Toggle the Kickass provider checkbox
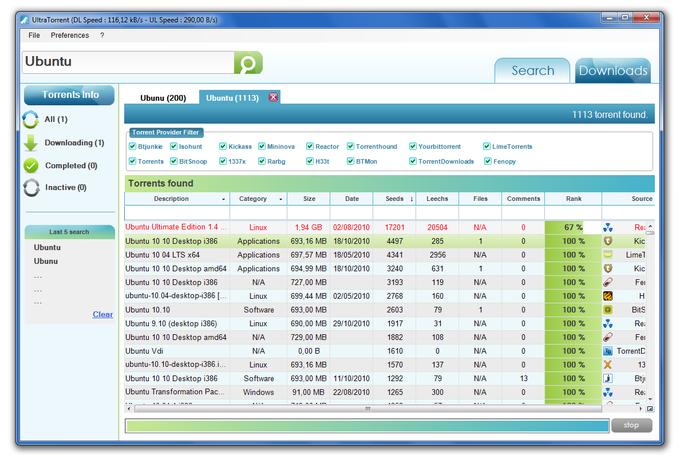680x459 pixels. pos(223,146)
